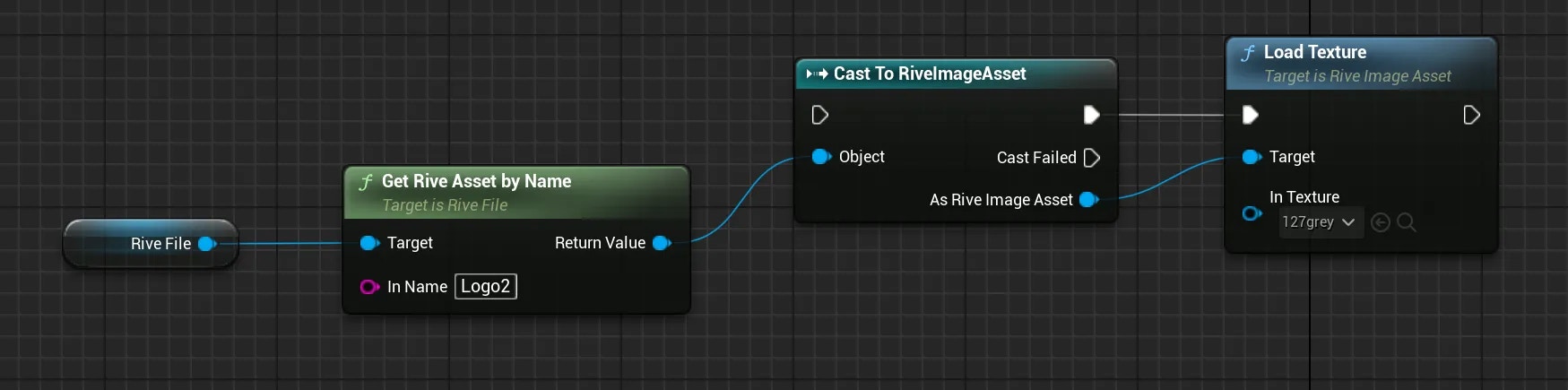
Task: Open the 127grey texture dropdown
Action: pyautogui.click(x=1321, y=222)
